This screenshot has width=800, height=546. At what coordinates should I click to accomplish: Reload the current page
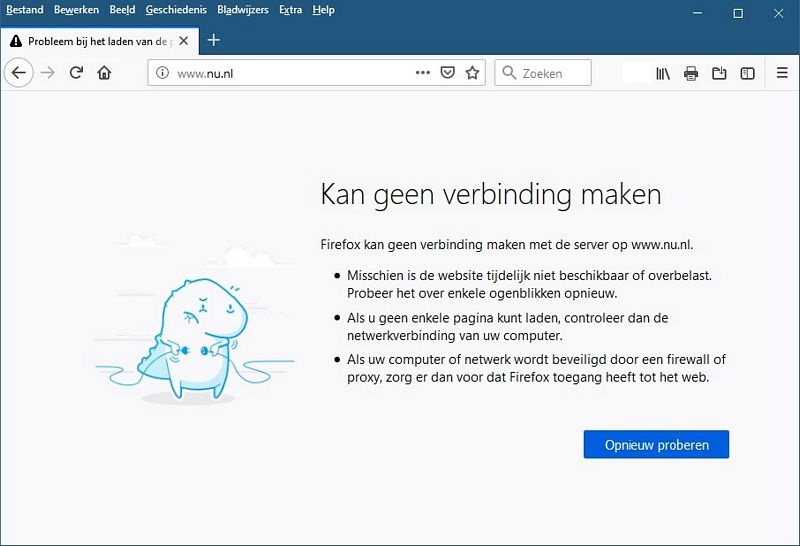77,73
